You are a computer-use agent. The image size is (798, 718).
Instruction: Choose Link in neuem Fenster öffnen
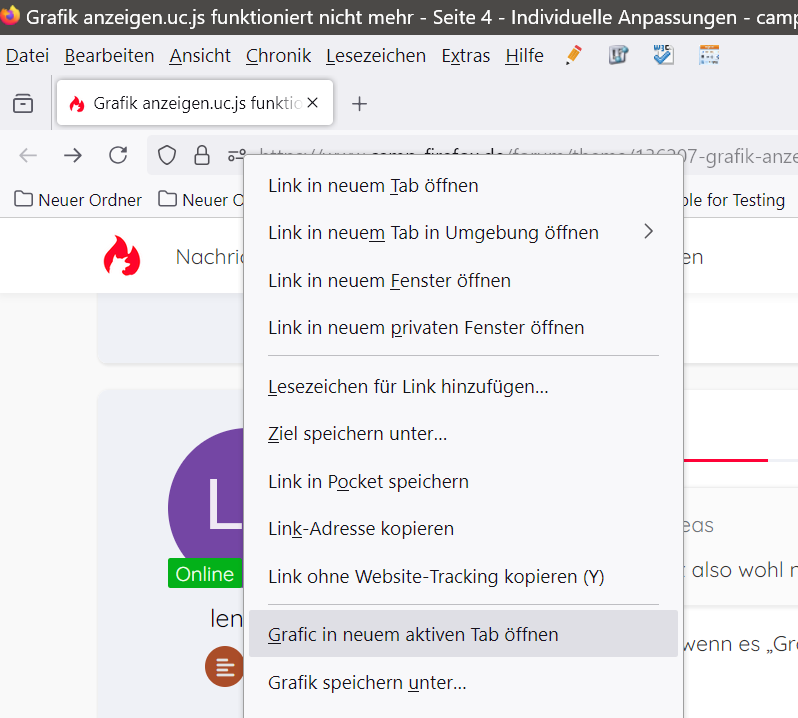pos(463,280)
